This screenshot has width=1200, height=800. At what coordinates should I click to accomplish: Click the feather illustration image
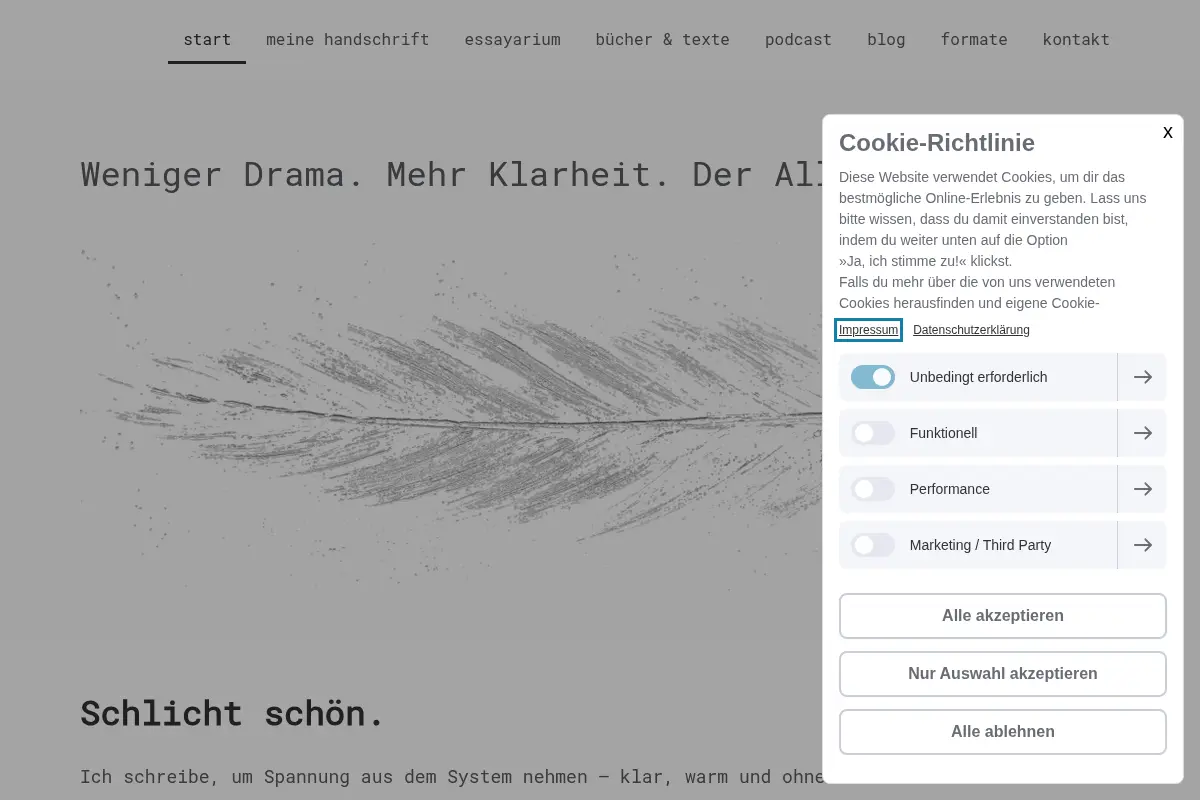tap(452, 418)
